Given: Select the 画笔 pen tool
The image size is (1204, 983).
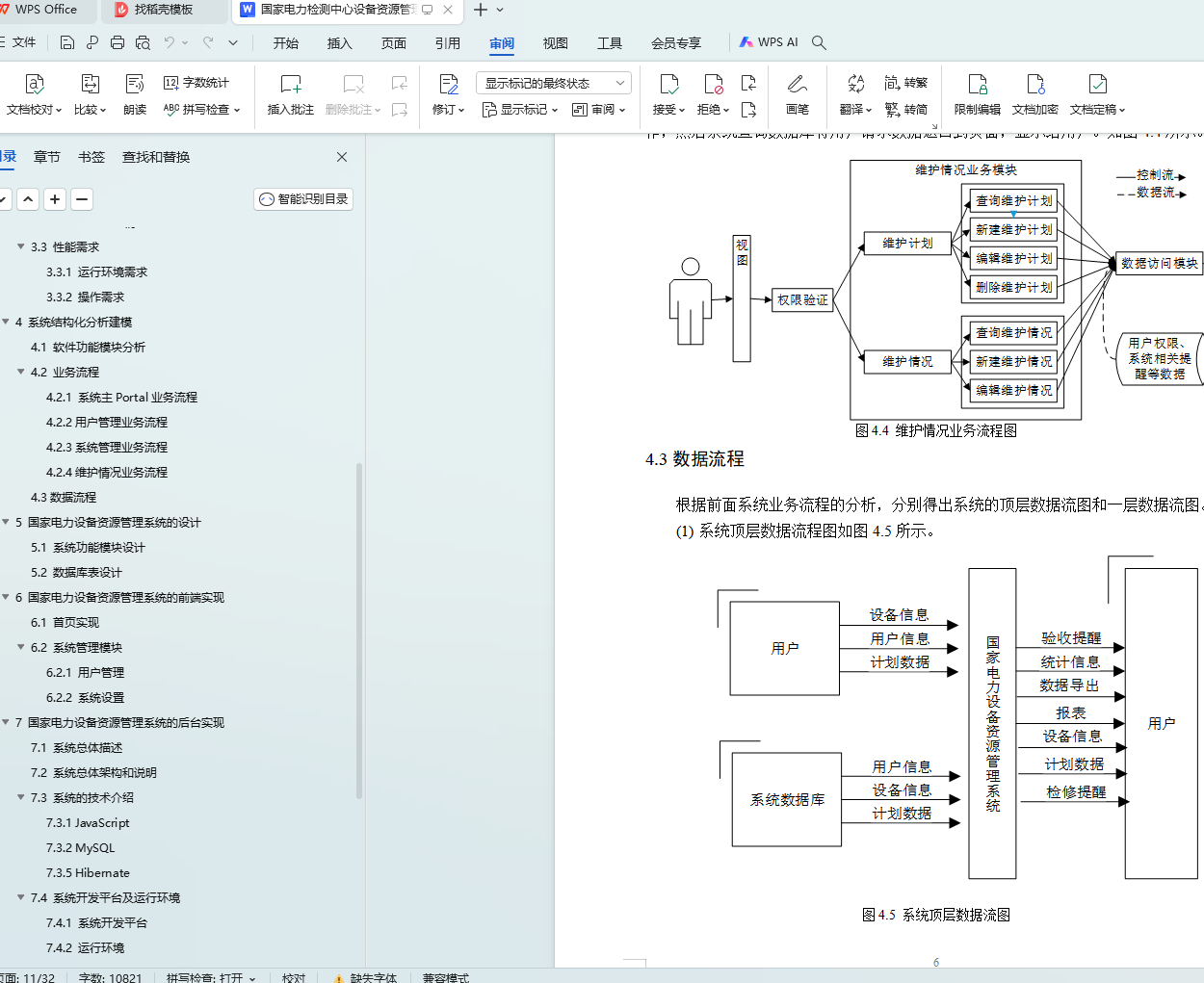Looking at the screenshot, I should (x=798, y=95).
